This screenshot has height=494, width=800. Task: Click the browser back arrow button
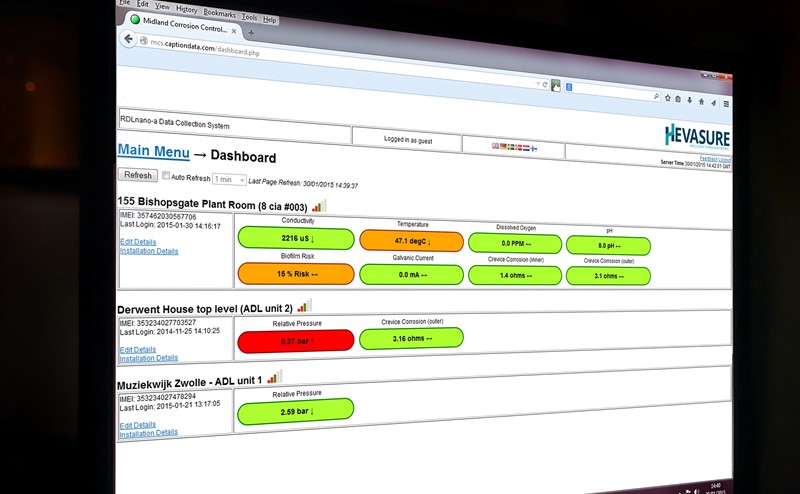point(128,39)
